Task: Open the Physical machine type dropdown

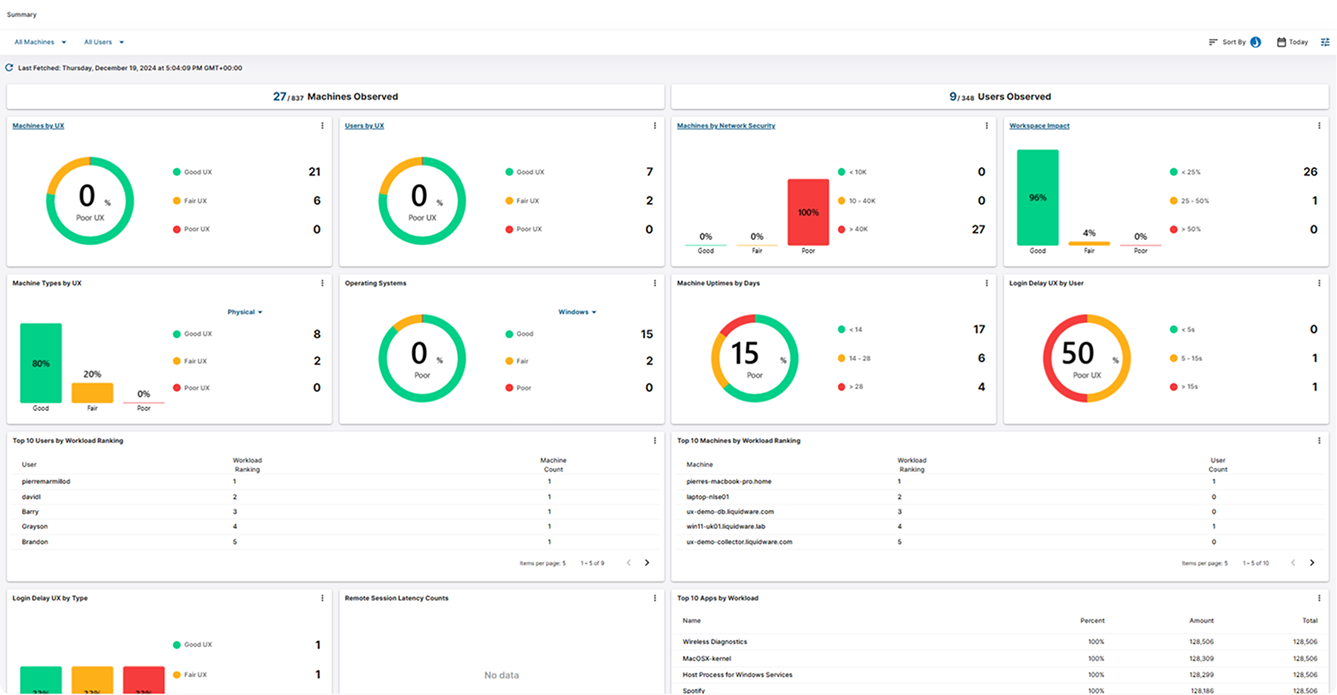Action: click(245, 312)
